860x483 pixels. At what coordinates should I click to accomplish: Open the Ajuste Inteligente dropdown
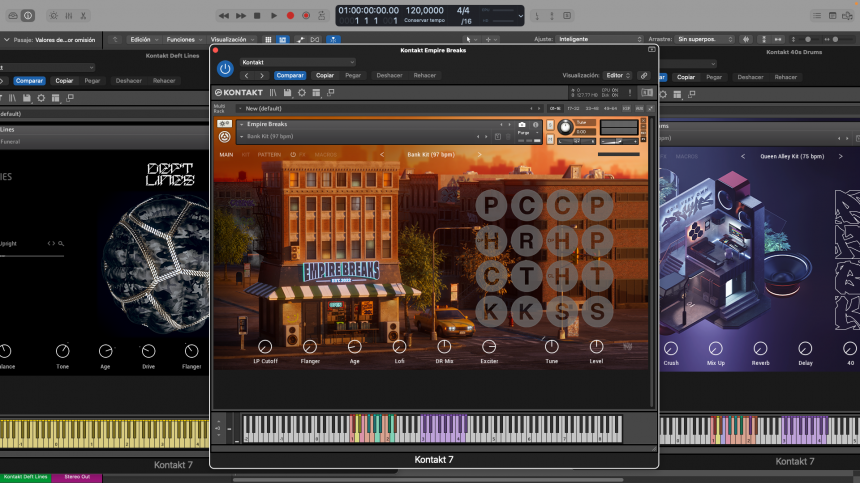pyautogui.click(x=599, y=39)
